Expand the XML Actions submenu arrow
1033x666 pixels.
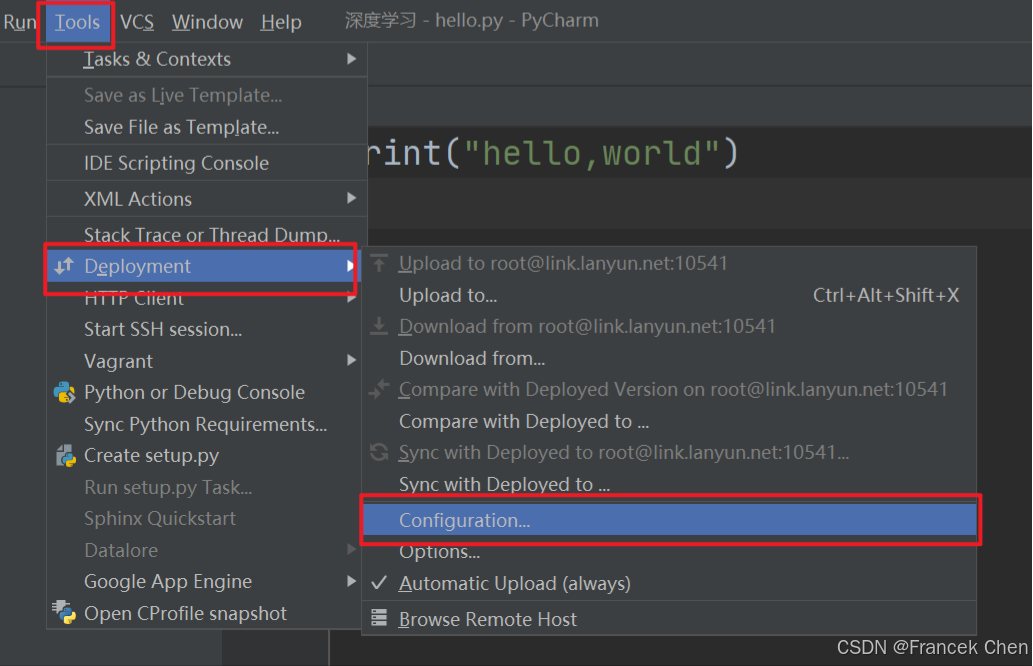(x=352, y=198)
